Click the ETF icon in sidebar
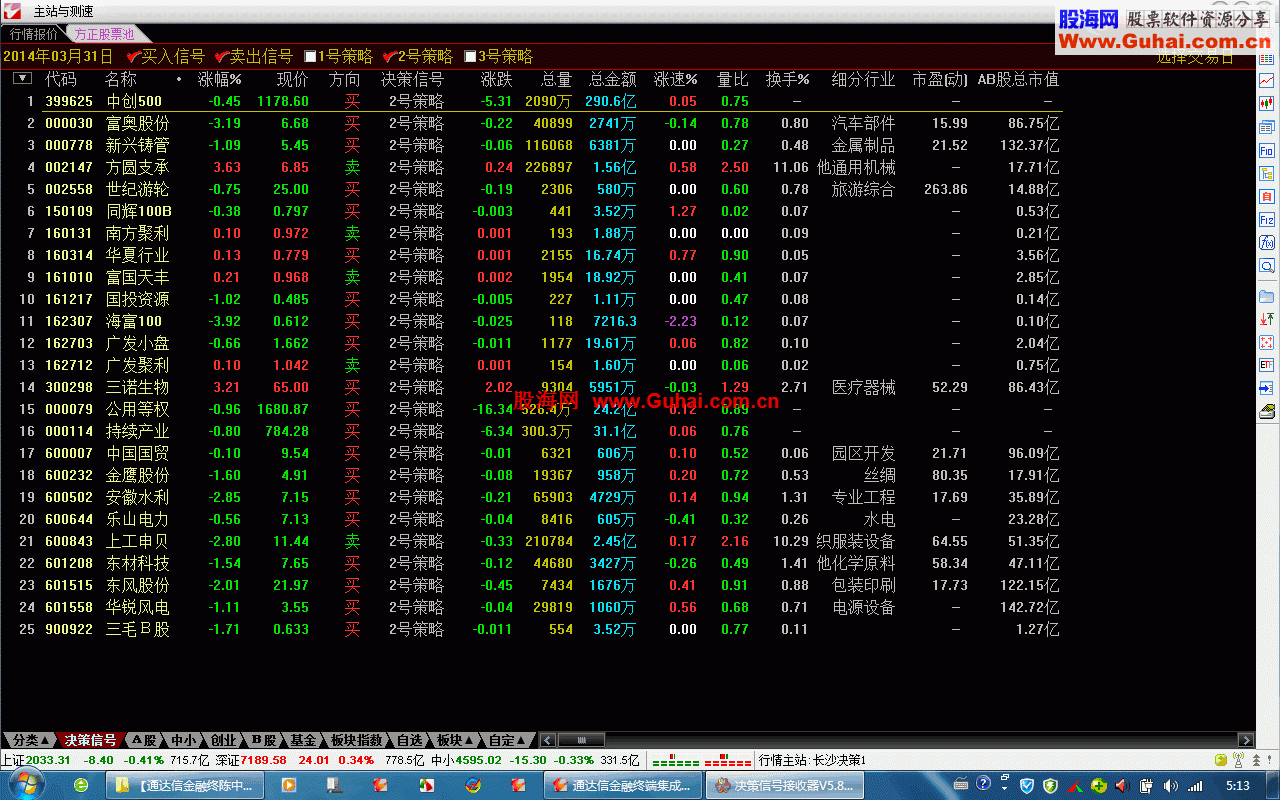Viewport: 1280px width, 800px height. pos(1267,365)
